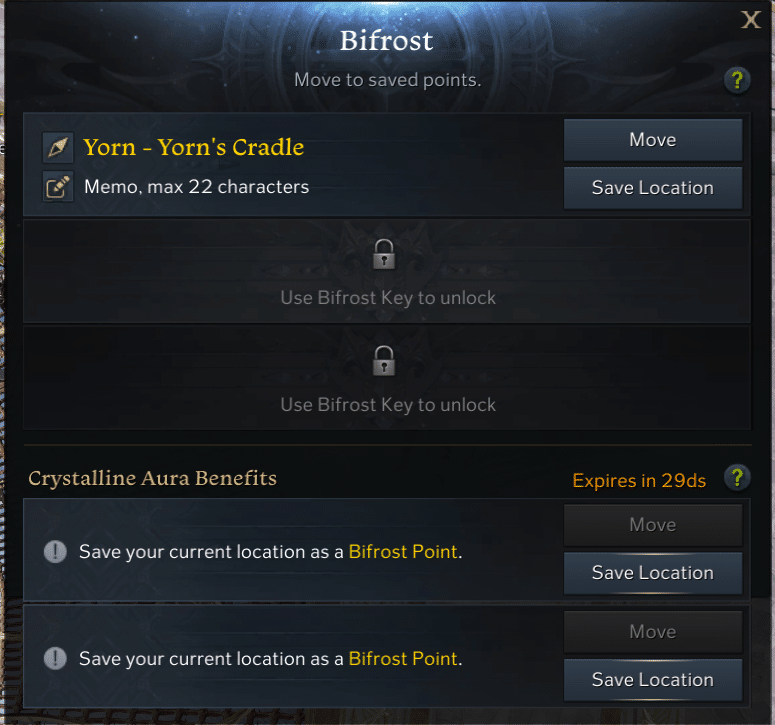Select the Yorn - Yorn's Cradle title
Viewport: 775px width, 725px height.
click(194, 147)
